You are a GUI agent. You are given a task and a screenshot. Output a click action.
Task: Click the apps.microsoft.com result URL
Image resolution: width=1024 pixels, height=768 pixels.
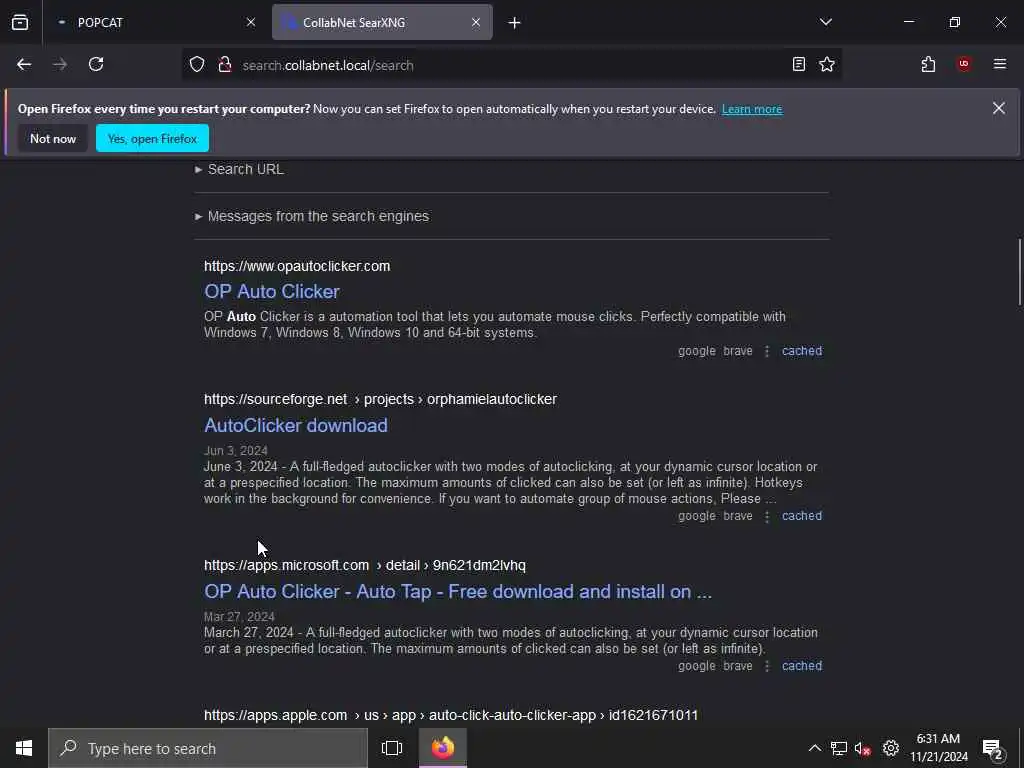(x=364, y=565)
